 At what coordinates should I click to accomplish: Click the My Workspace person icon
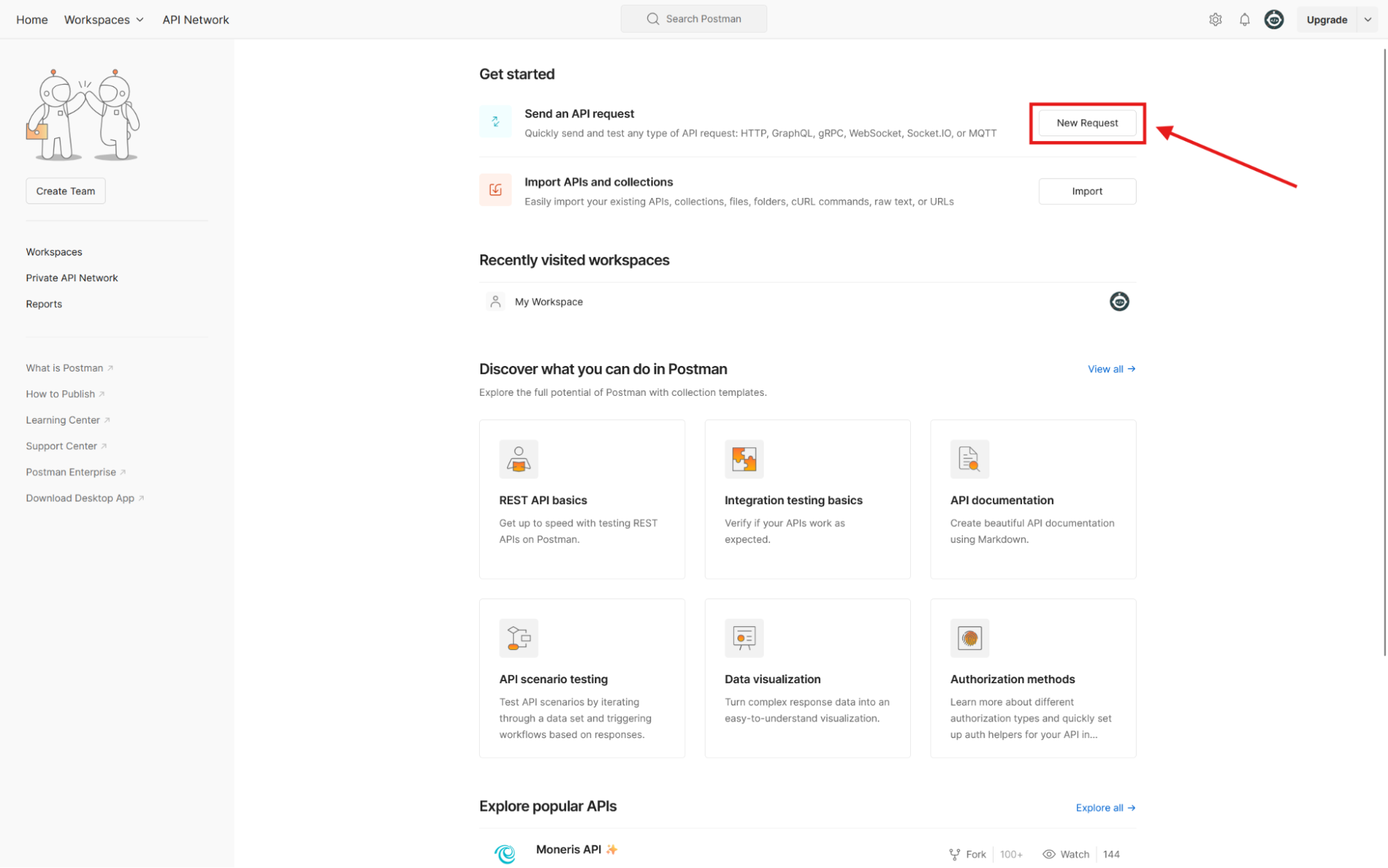495,301
